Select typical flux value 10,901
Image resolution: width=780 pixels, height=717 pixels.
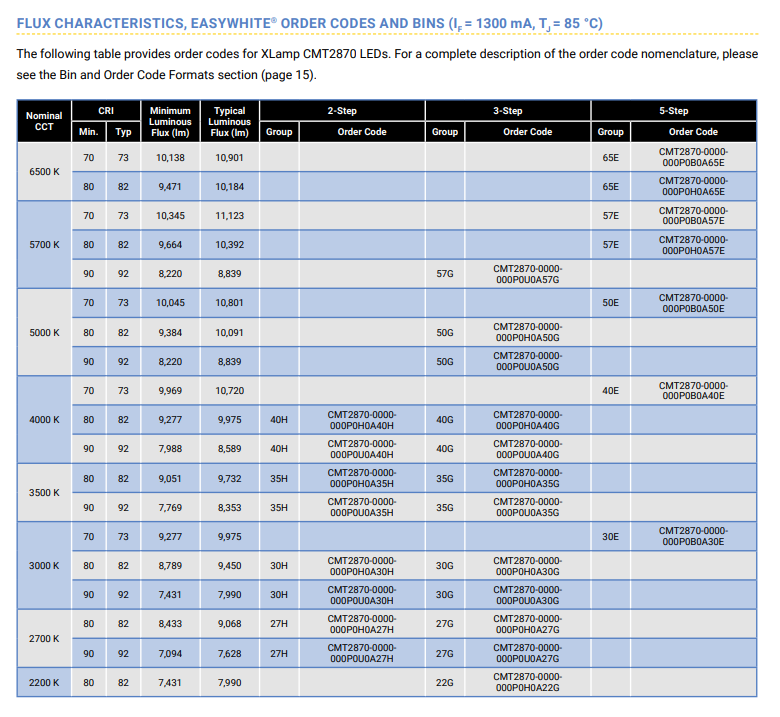(229, 158)
